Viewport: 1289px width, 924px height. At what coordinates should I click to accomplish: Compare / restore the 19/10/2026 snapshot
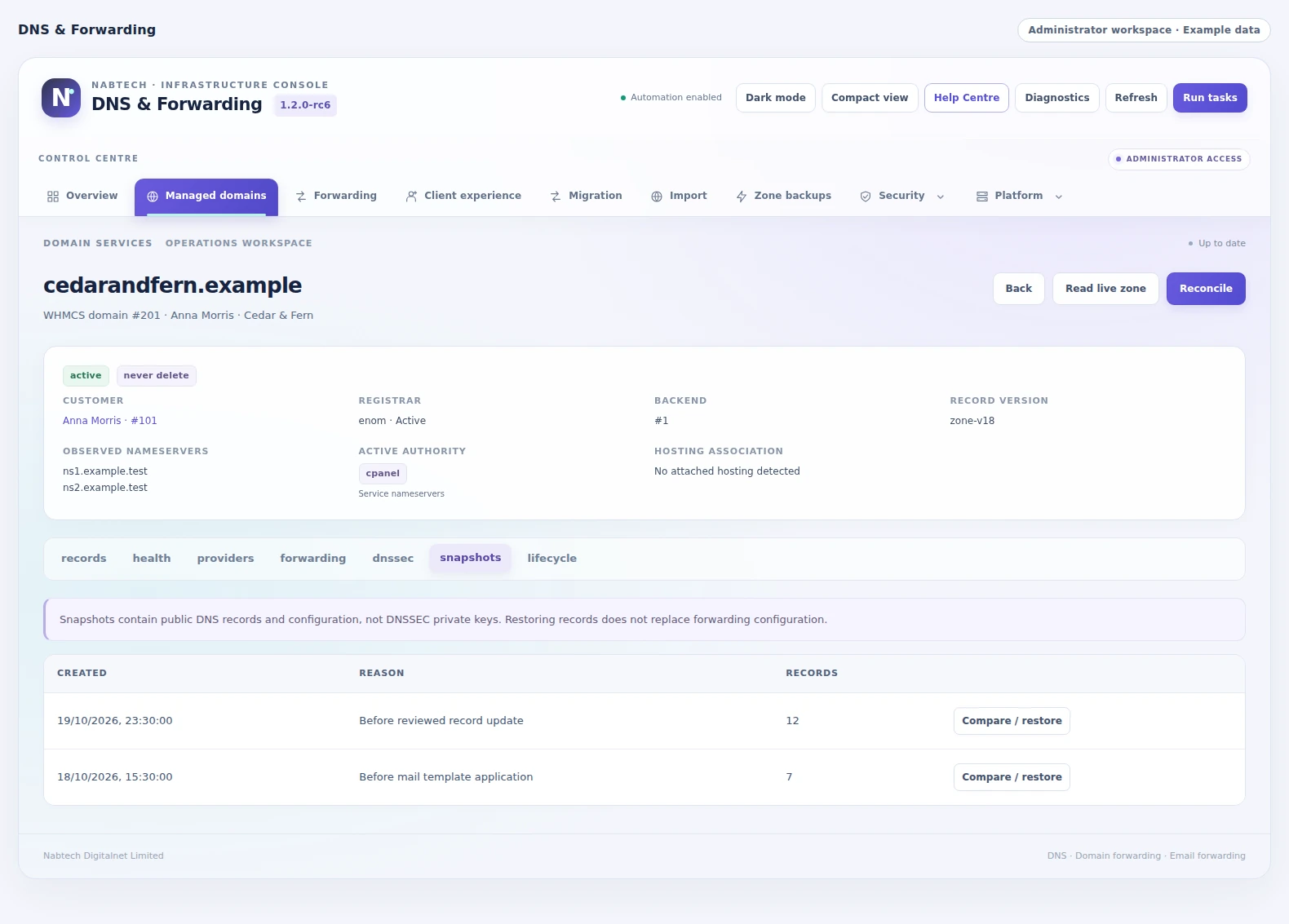[x=1012, y=721]
